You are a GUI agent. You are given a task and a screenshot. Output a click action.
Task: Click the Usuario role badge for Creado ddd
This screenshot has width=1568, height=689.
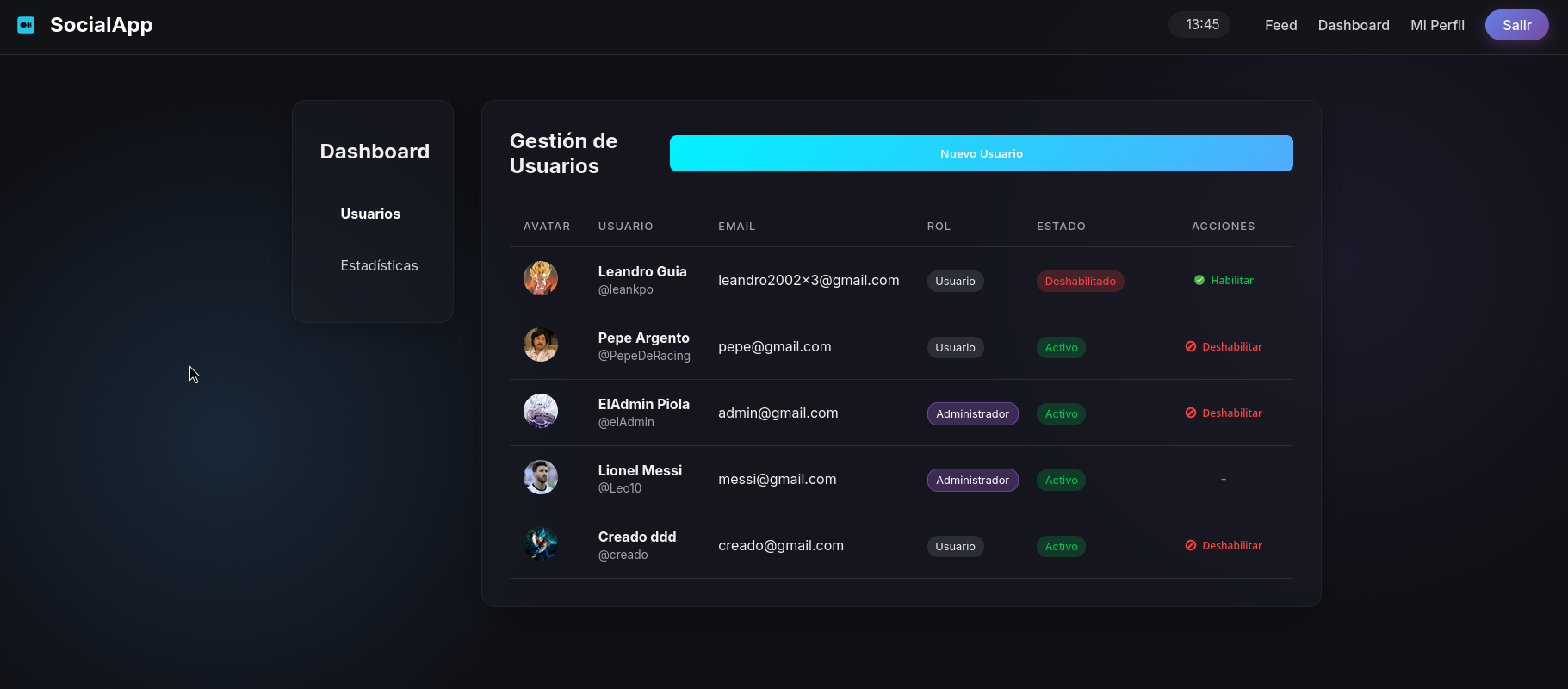[955, 546]
